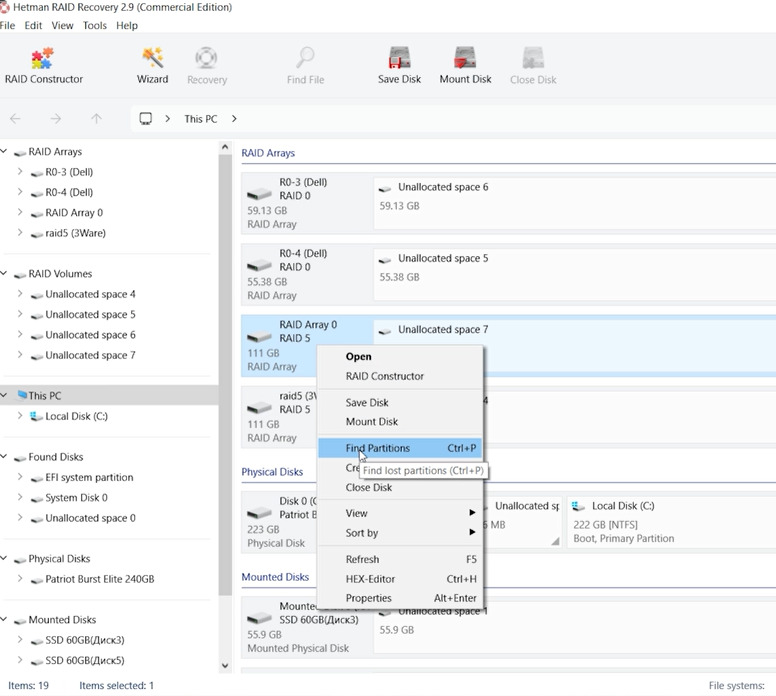This screenshot has width=776, height=696.
Task: Select the mounted SSD 60GB(Диск3) drive icon
Action: [259, 617]
